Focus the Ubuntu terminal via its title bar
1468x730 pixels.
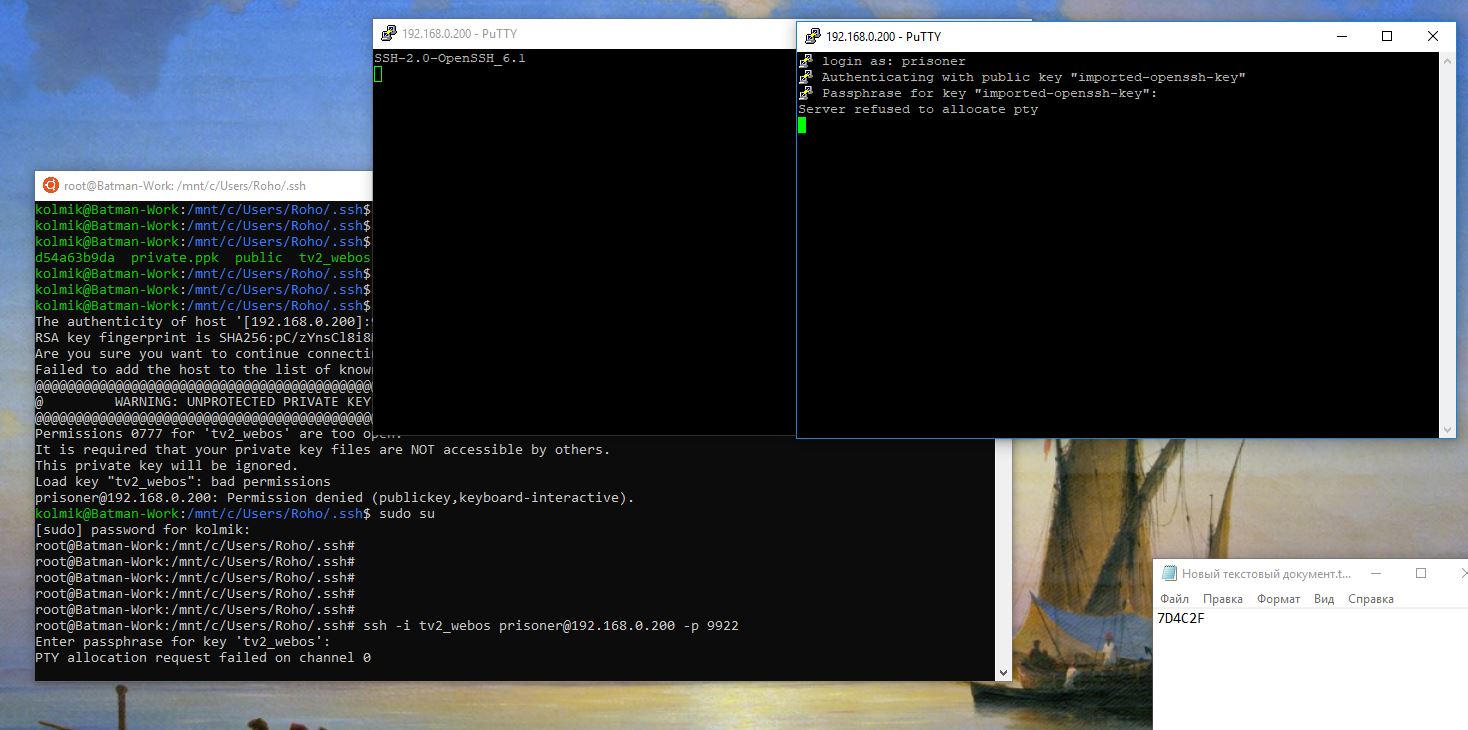200,185
